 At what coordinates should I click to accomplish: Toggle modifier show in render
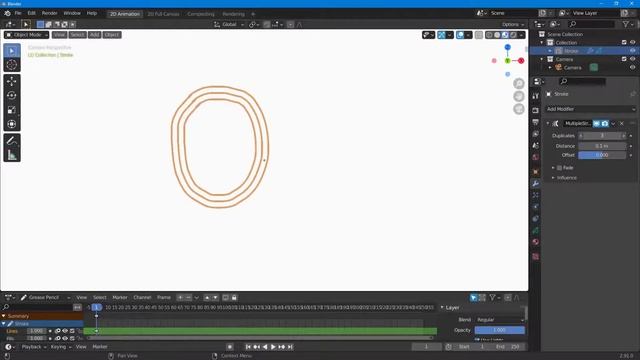click(x=605, y=123)
